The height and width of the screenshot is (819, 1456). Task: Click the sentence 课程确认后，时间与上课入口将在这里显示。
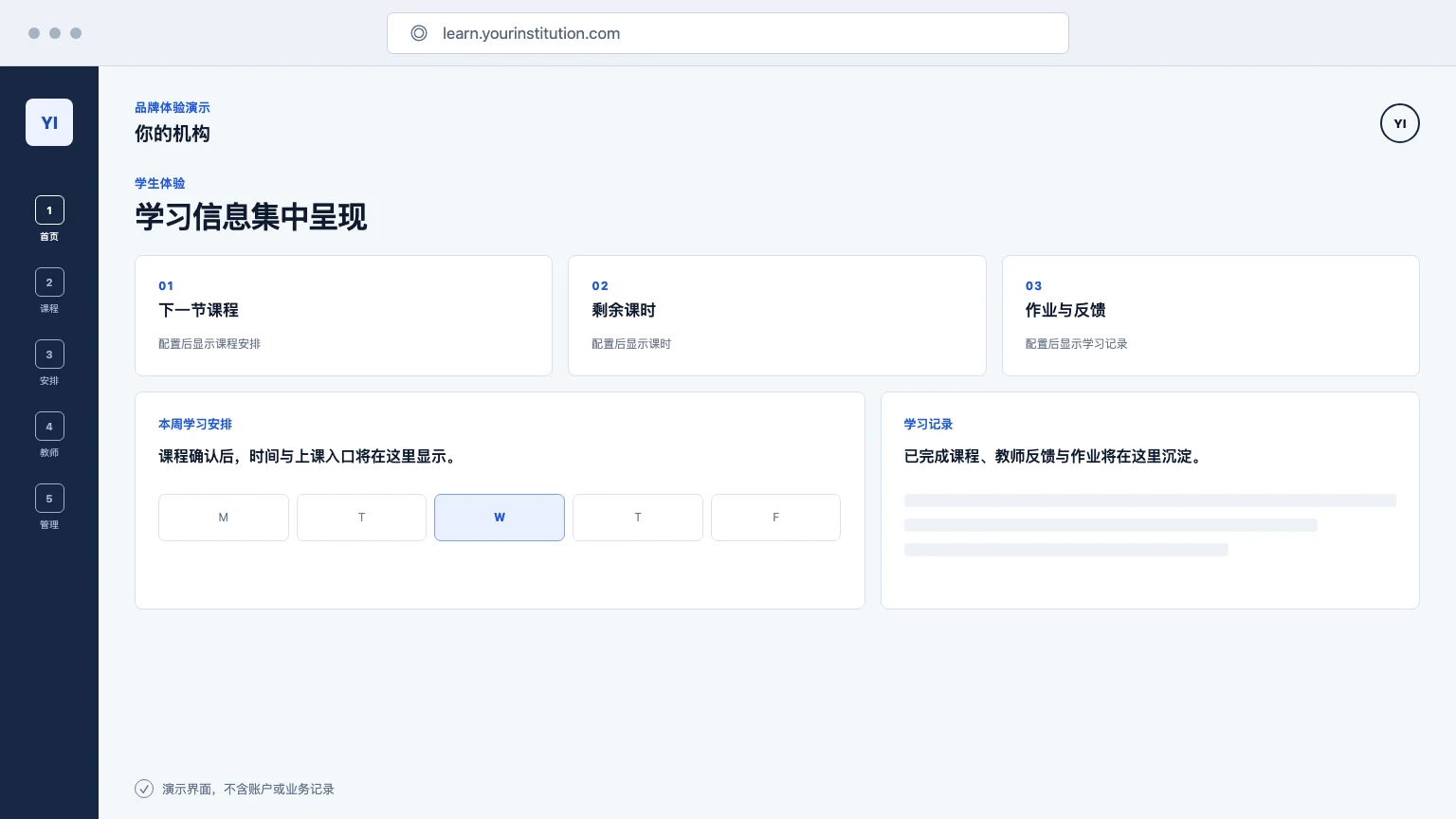pos(310,456)
